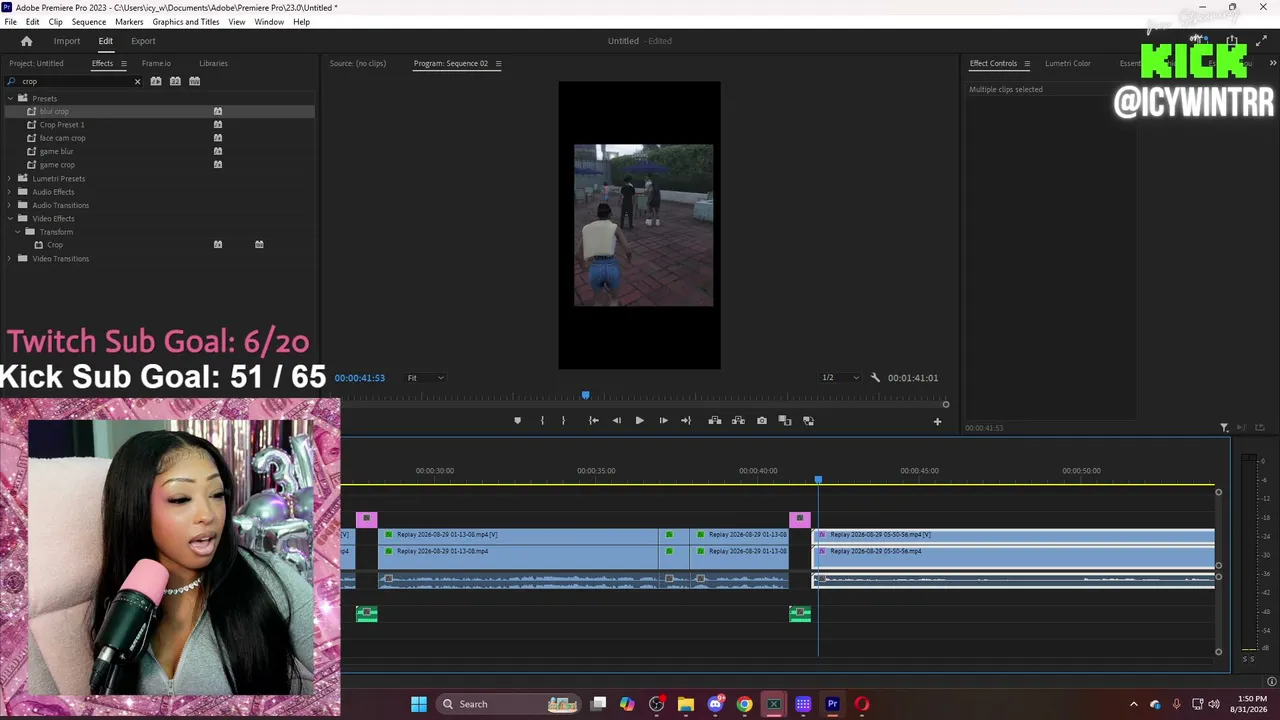Open the Discord taskbar icon

coord(715,704)
